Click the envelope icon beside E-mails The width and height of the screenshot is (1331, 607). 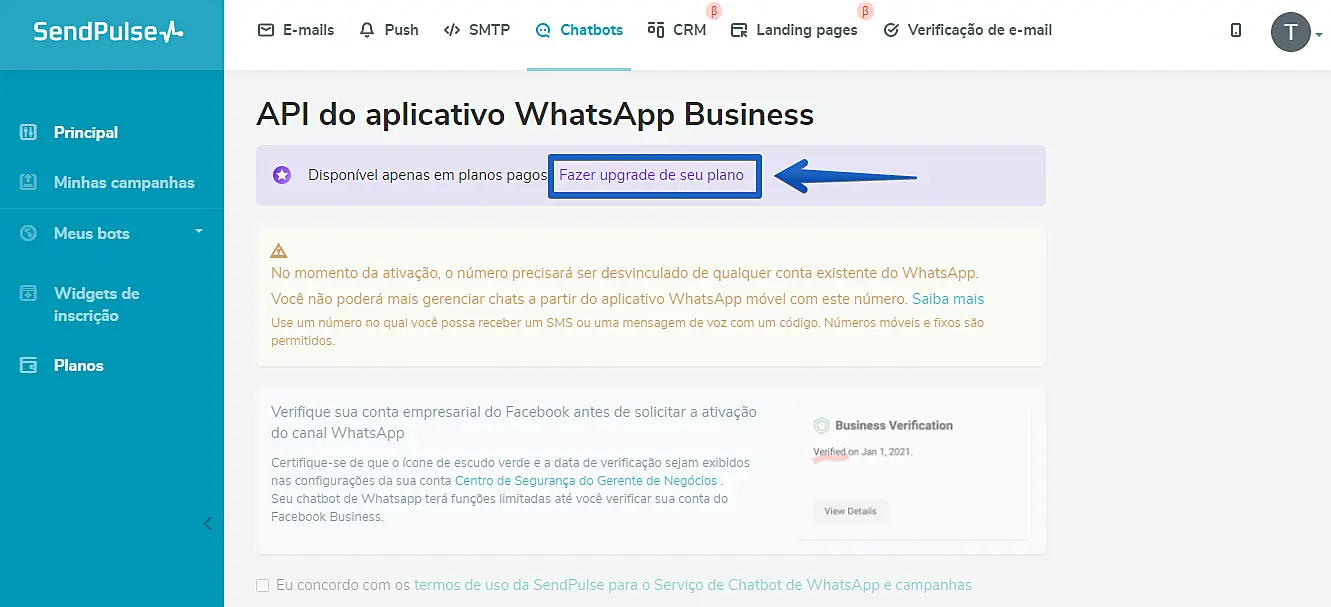(x=266, y=30)
